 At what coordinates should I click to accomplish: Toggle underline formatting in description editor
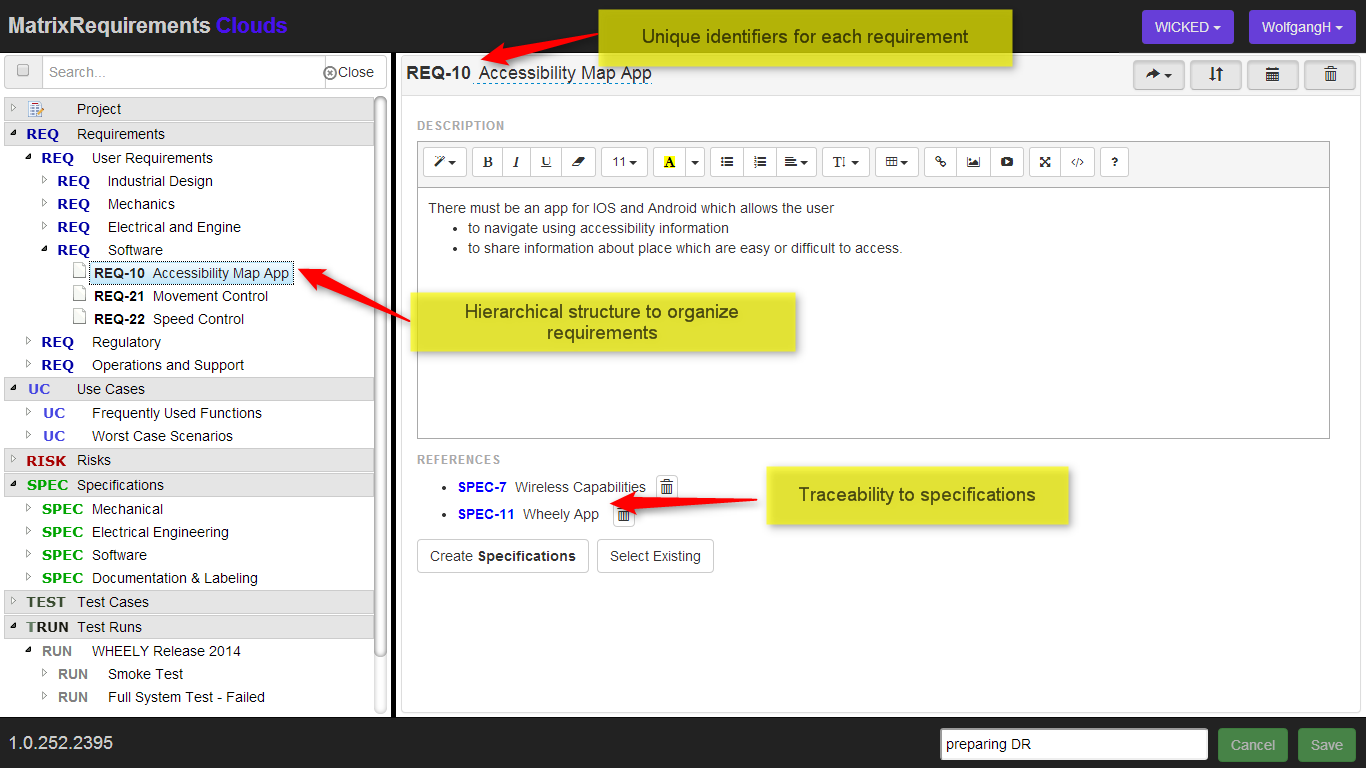click(x=545, y=162)
